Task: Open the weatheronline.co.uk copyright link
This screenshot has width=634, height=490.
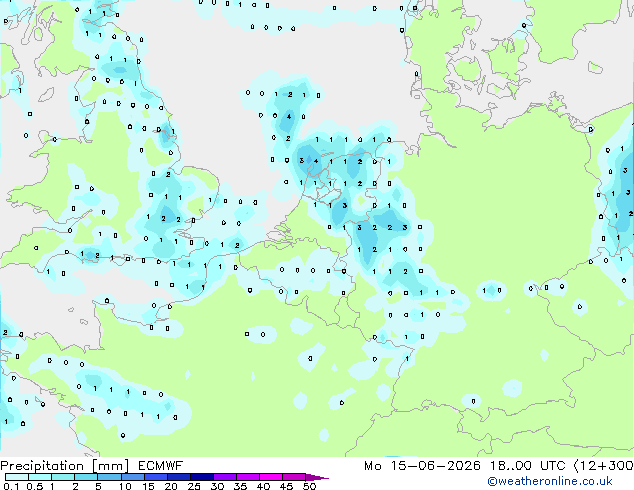Action: click(x=549, y=481)
